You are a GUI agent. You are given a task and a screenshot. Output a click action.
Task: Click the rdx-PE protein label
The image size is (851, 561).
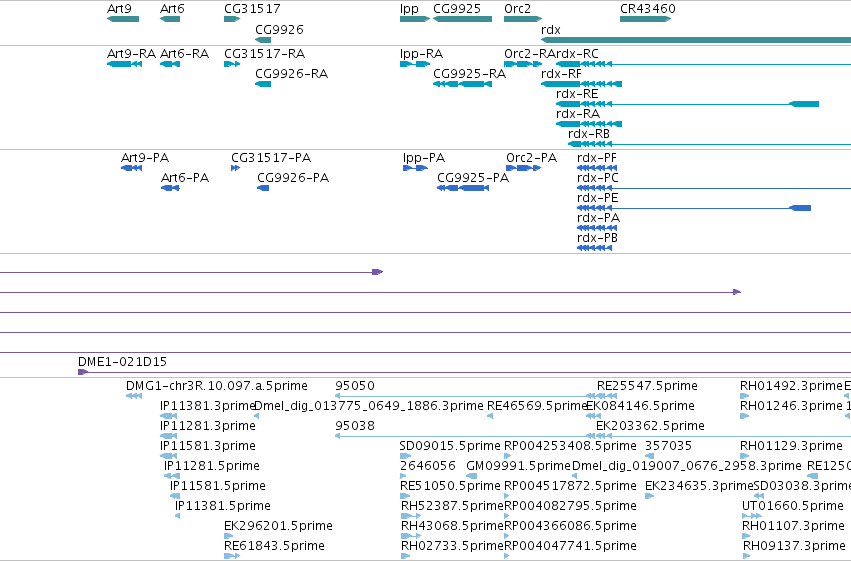coord(598,198)
